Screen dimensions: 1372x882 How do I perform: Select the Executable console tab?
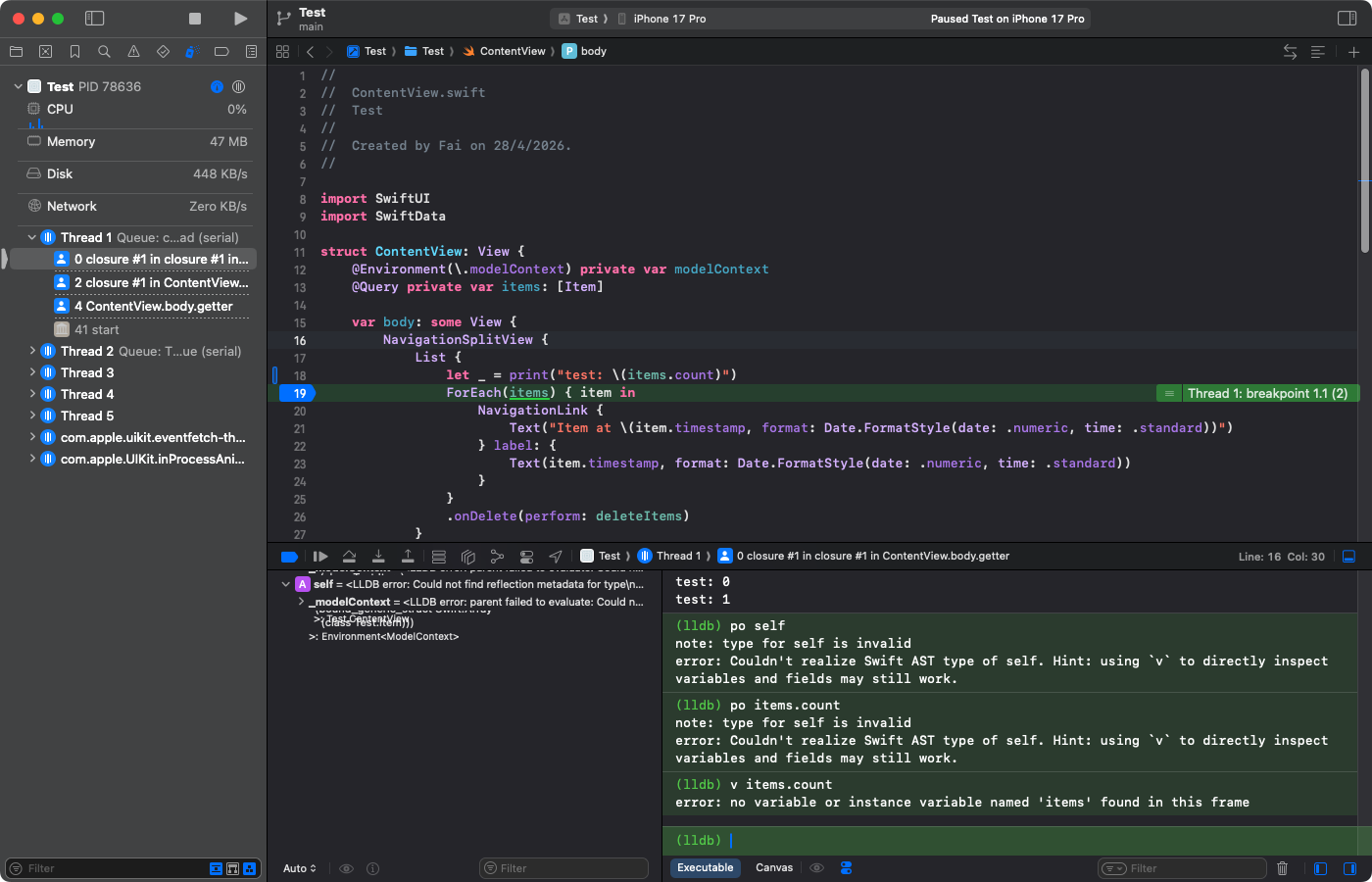tap(705, 868)
